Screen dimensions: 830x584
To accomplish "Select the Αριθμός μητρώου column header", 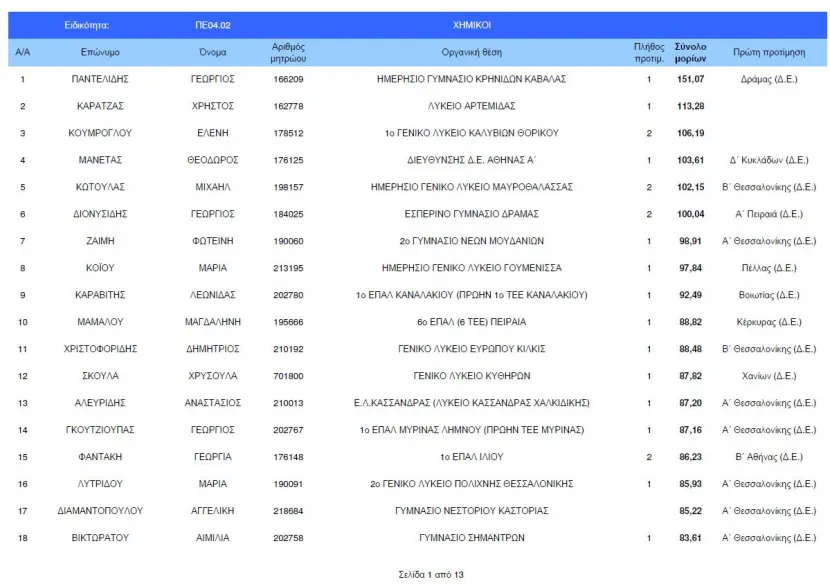I will (288, 52).
